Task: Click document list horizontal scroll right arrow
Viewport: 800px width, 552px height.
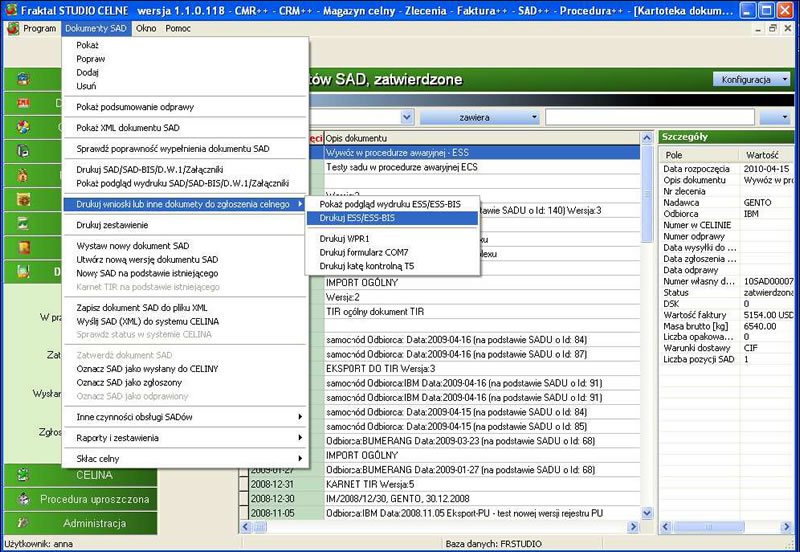Action: point(634,526)
